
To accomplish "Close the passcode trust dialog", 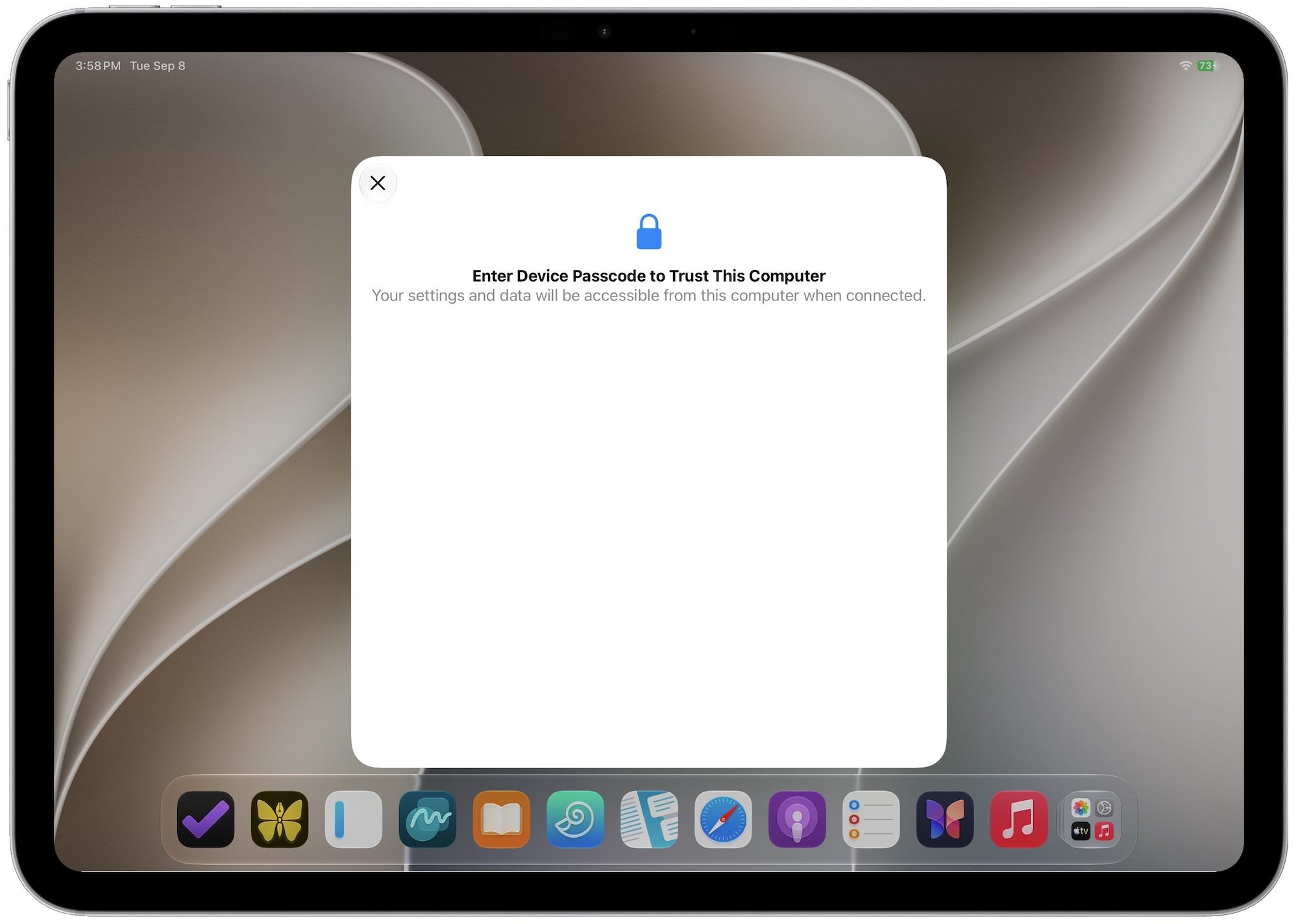I will (378, 183).
